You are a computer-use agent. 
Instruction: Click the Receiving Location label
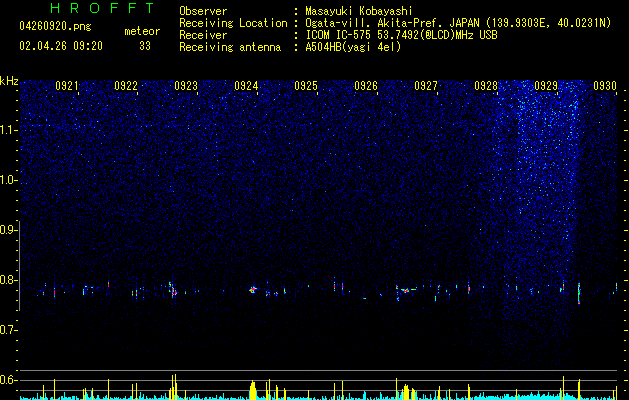click(233, 23)
